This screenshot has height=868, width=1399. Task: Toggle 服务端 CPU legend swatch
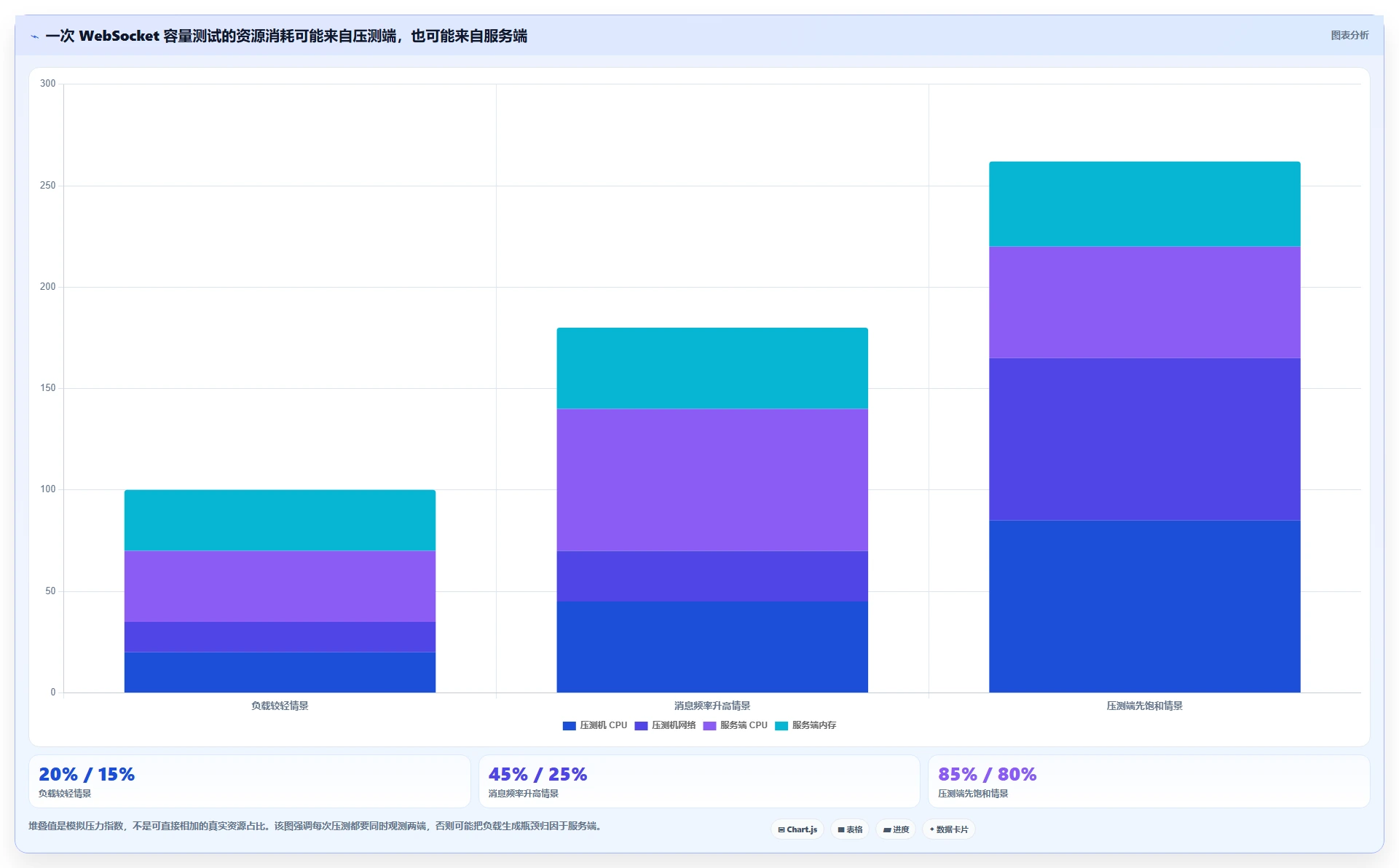709,725
